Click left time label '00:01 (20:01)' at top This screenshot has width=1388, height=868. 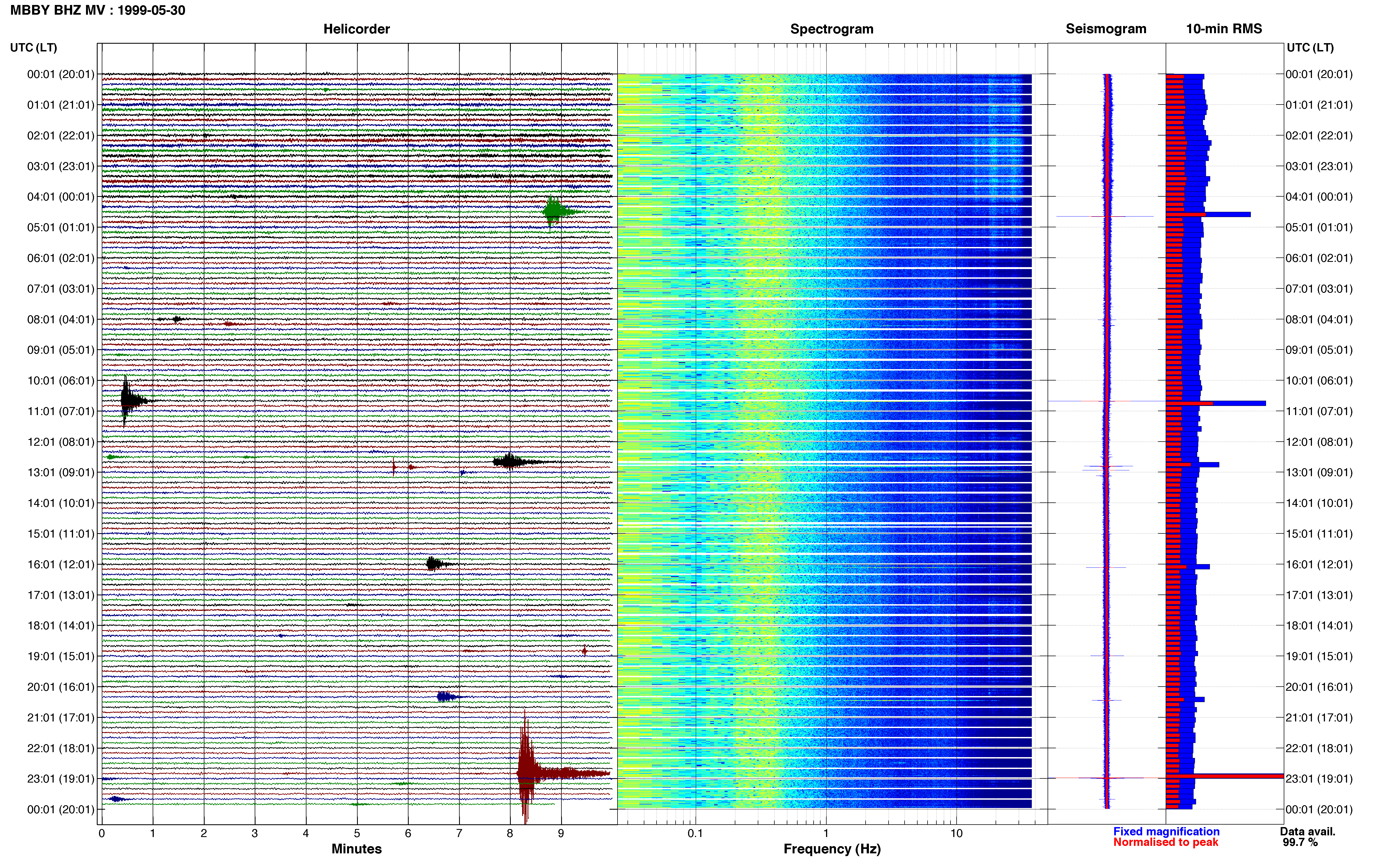tap(61, 74)
